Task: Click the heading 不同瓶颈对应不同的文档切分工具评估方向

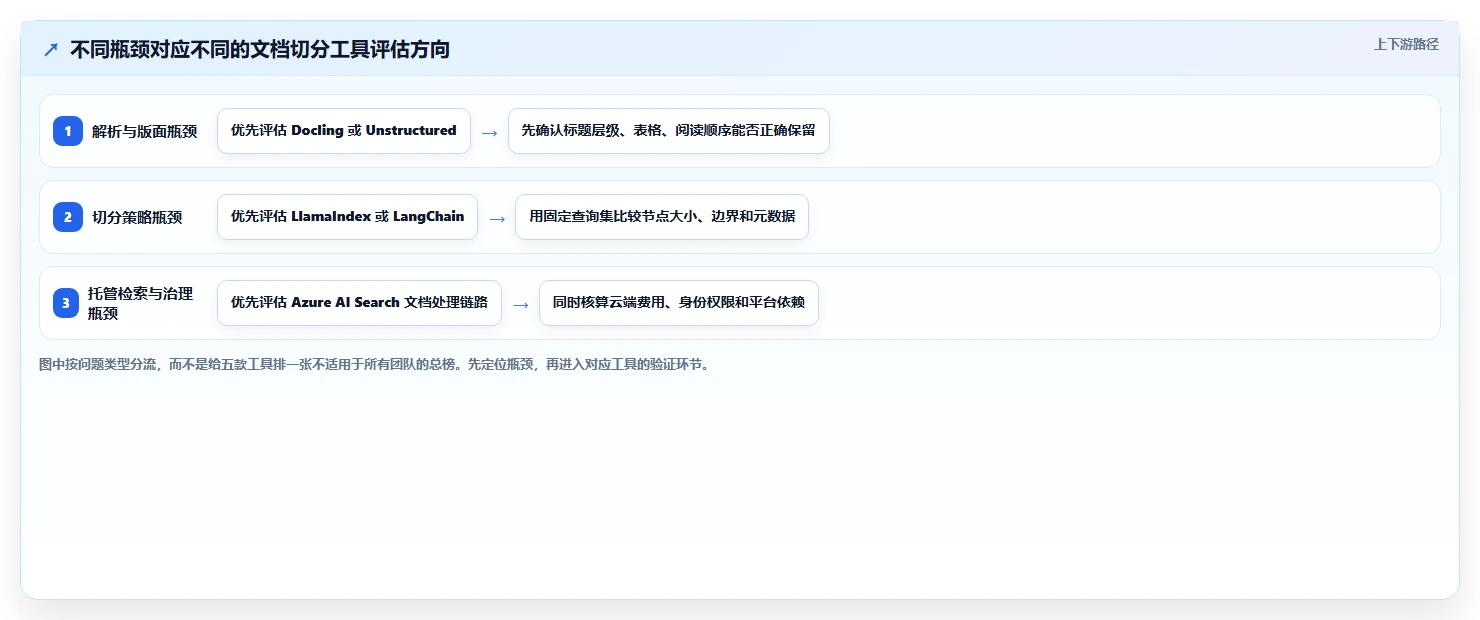Action: [260, 49]
